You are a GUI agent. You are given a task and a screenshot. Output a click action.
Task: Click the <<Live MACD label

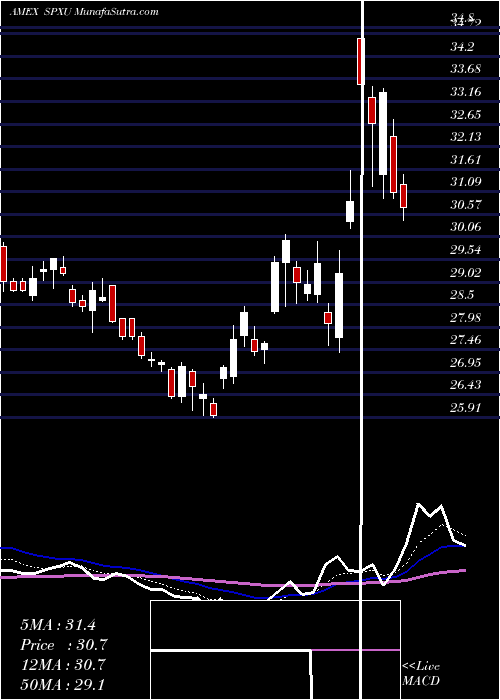[x=421, y=673]
